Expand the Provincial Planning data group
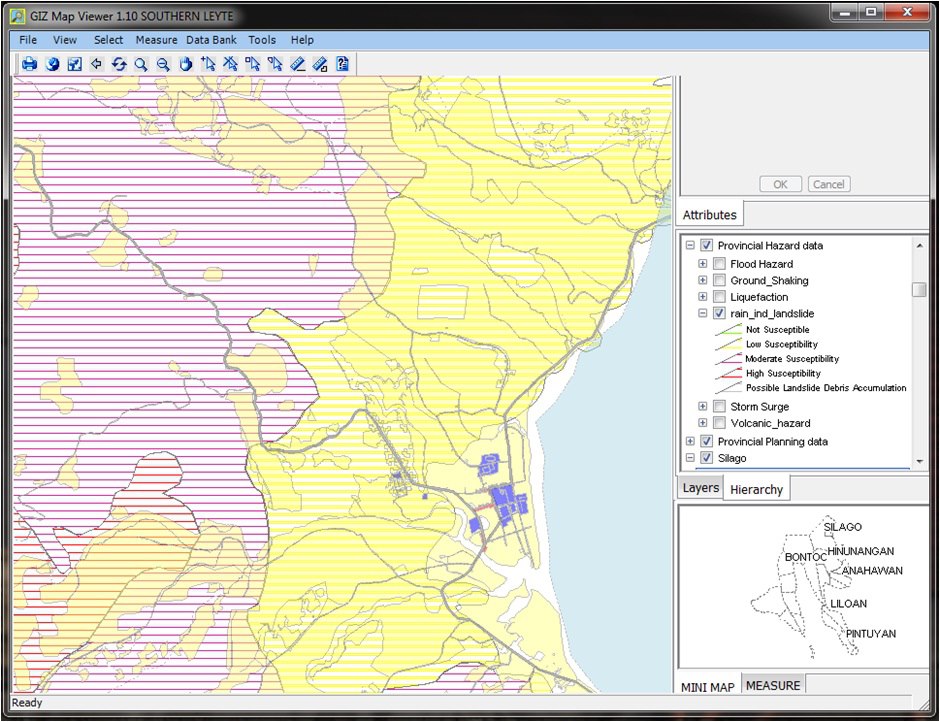The image size is (940, 722). (690, 441)
